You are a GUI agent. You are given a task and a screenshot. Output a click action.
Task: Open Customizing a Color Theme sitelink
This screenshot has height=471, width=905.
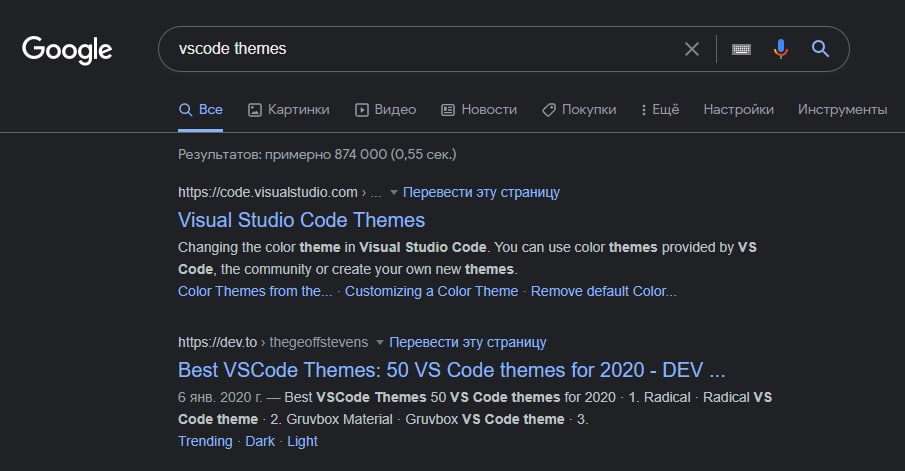click(431, 291)
